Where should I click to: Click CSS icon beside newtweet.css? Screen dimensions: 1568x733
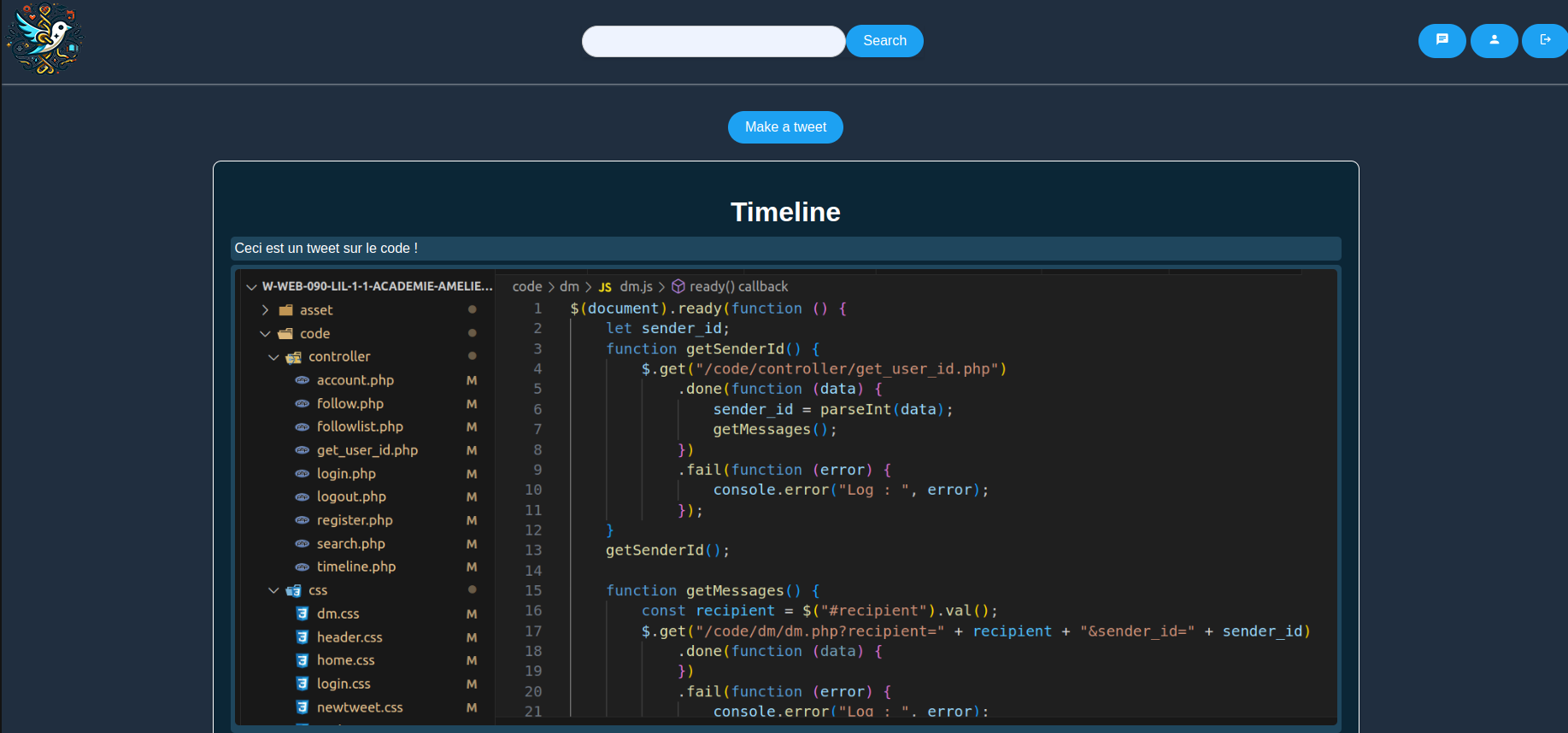pyautogui.click(x=302, y=707)
